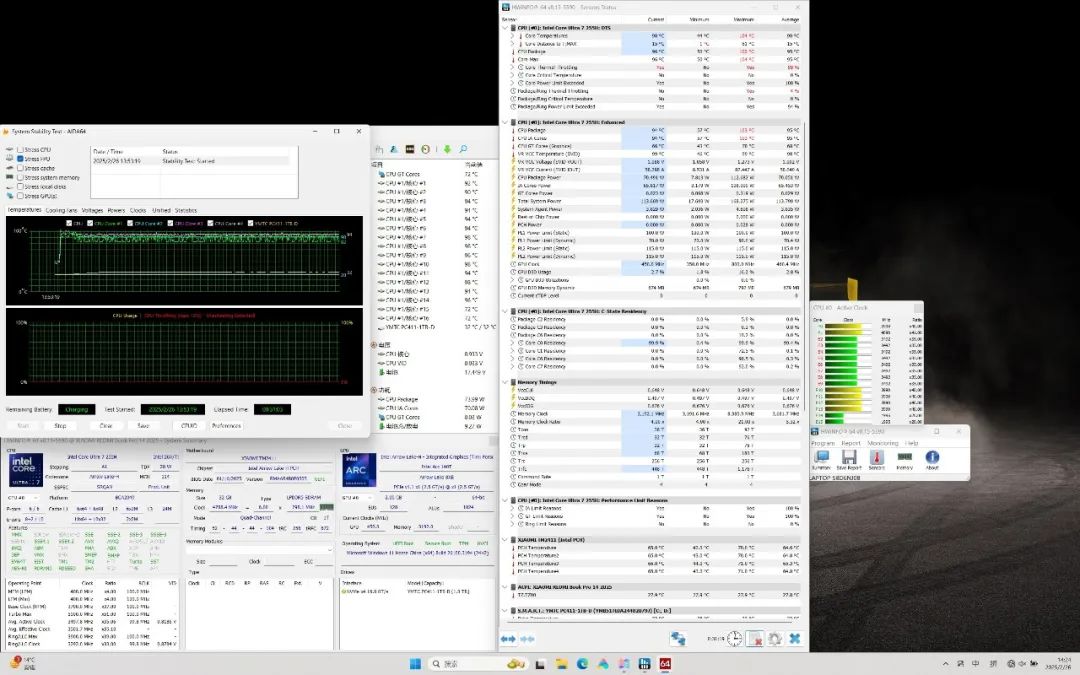The width and height of the screenshot is (1080, 675).
Task: Enable the Stress cache checkbox
Action: pos(21,168)
